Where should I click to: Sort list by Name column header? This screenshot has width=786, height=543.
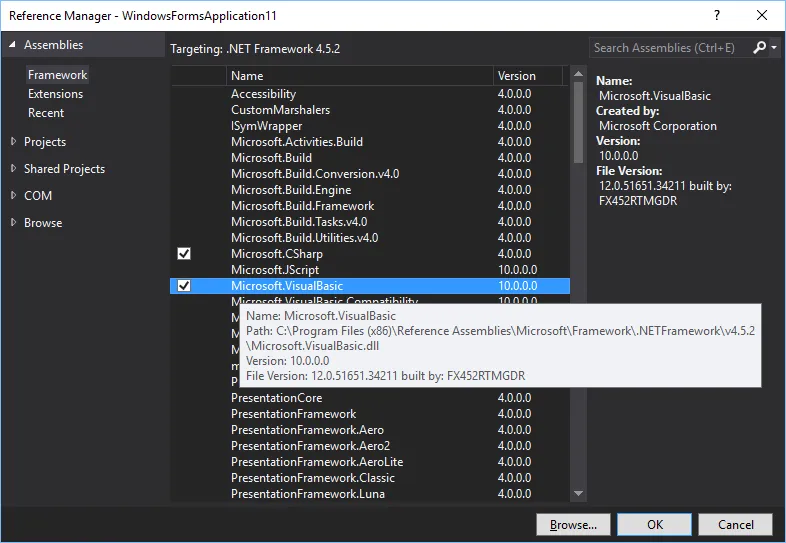pyautogui.click(x=360, y=76)
